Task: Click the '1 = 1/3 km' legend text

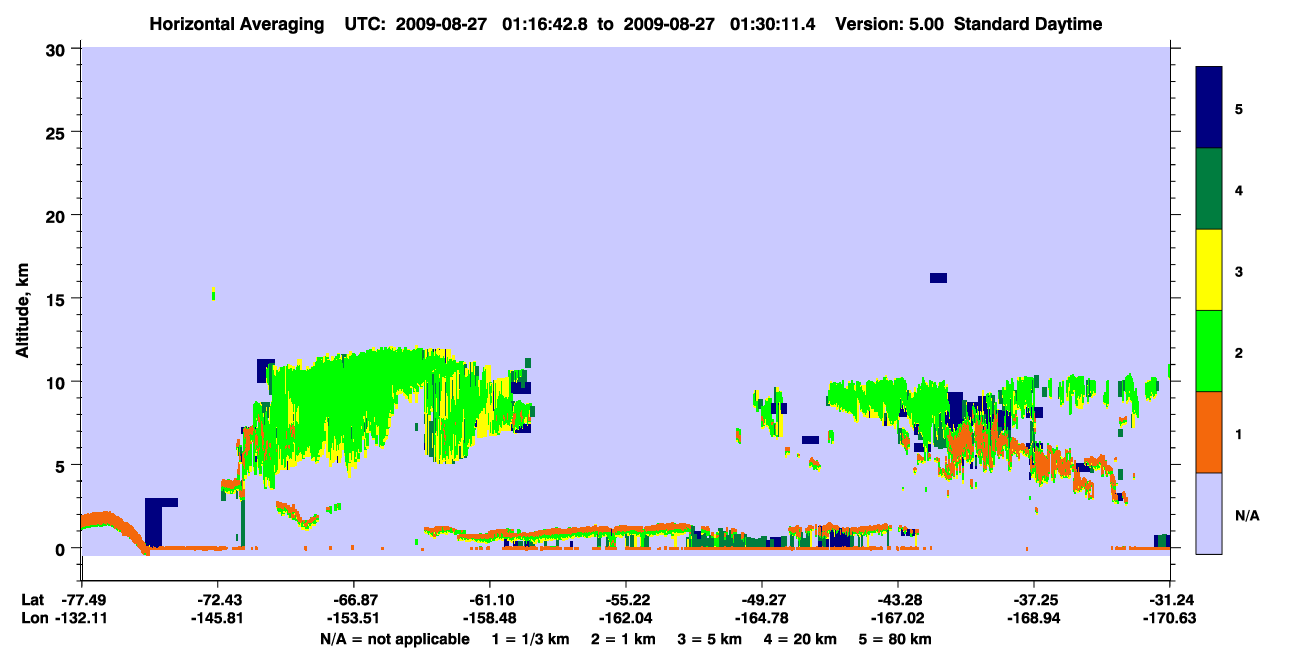Action: tap(531, 638)
